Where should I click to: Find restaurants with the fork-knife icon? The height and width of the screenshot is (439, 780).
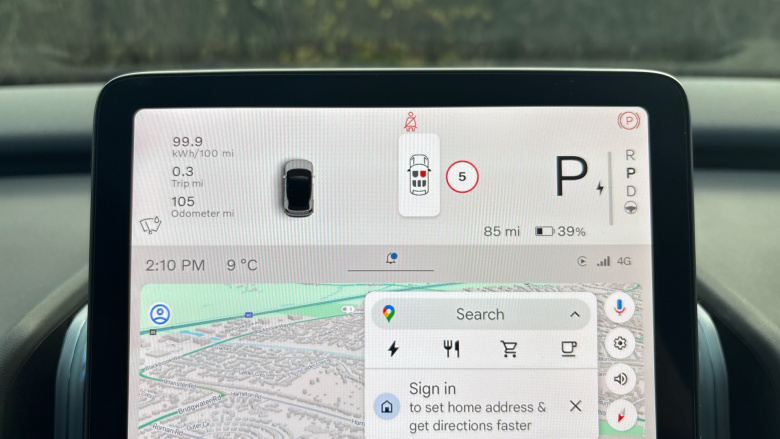tap(451, 349)
